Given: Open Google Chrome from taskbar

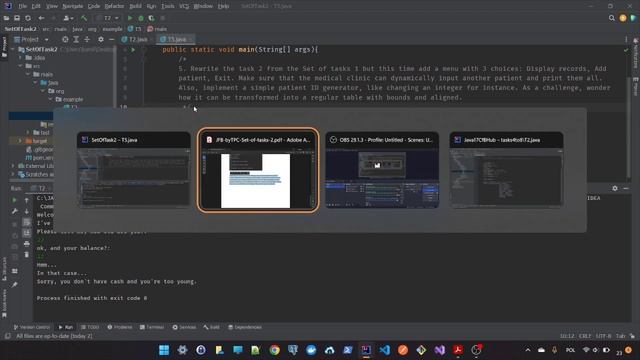Looking at the screenshot, I should click(275, 350).
